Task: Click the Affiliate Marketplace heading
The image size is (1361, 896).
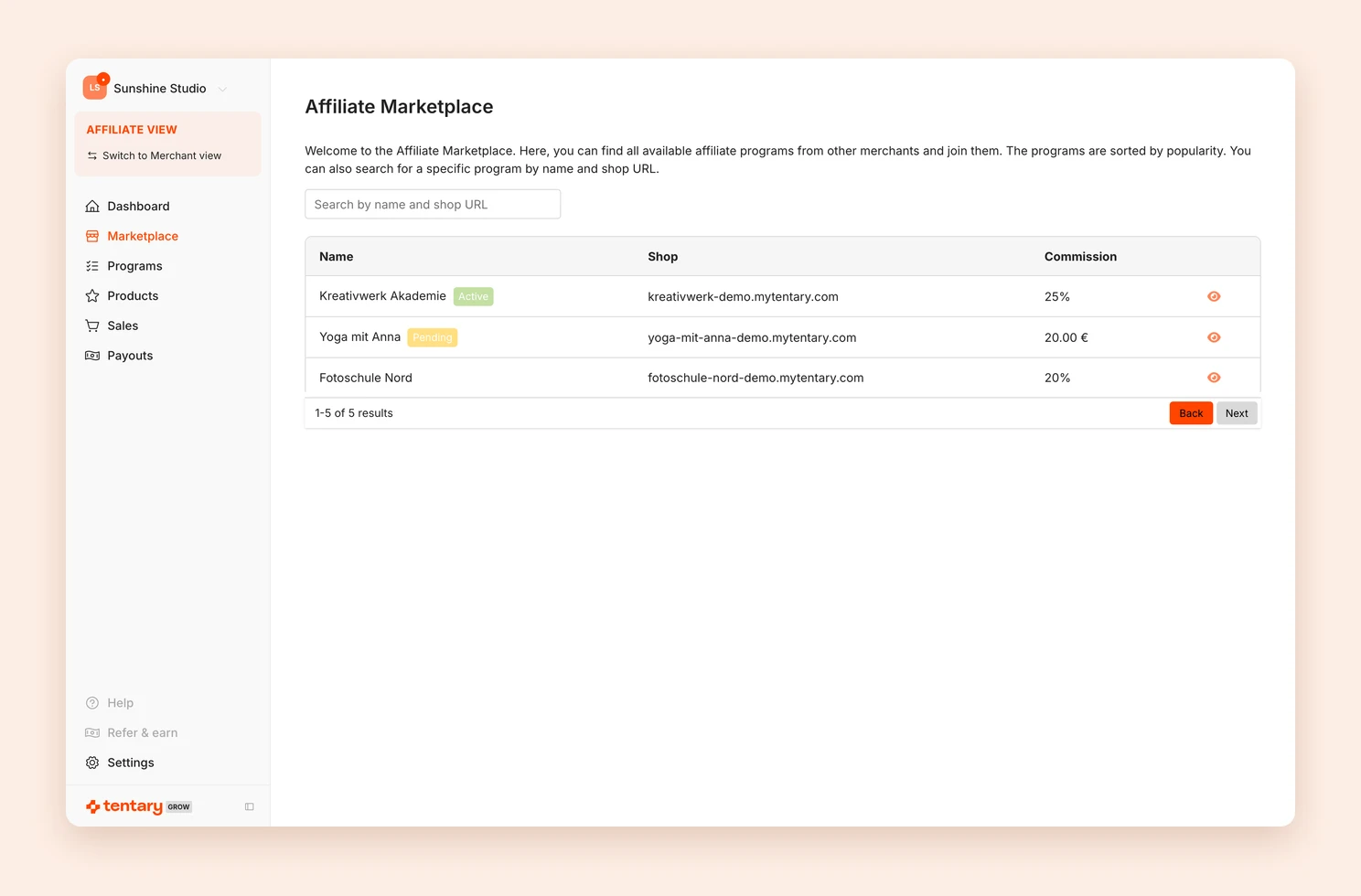Action: pyautogui.click(x=399, y=107)
